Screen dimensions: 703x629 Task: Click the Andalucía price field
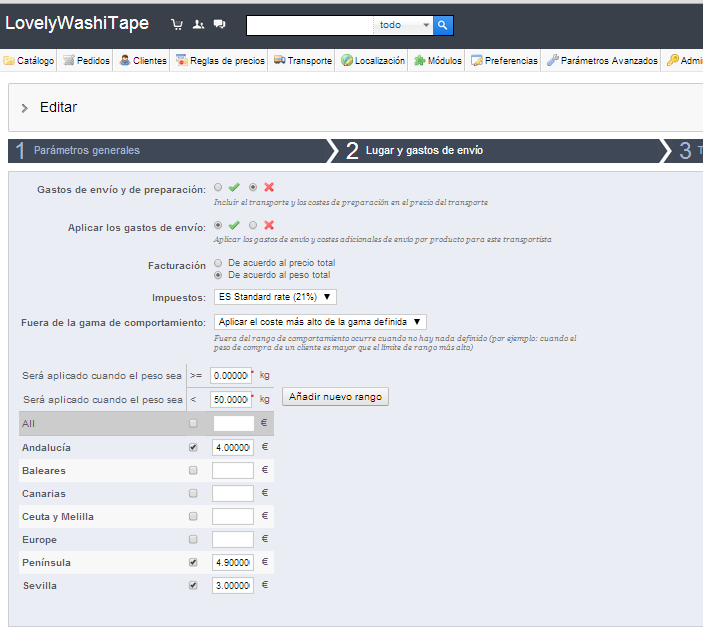(x=233, y=447)
